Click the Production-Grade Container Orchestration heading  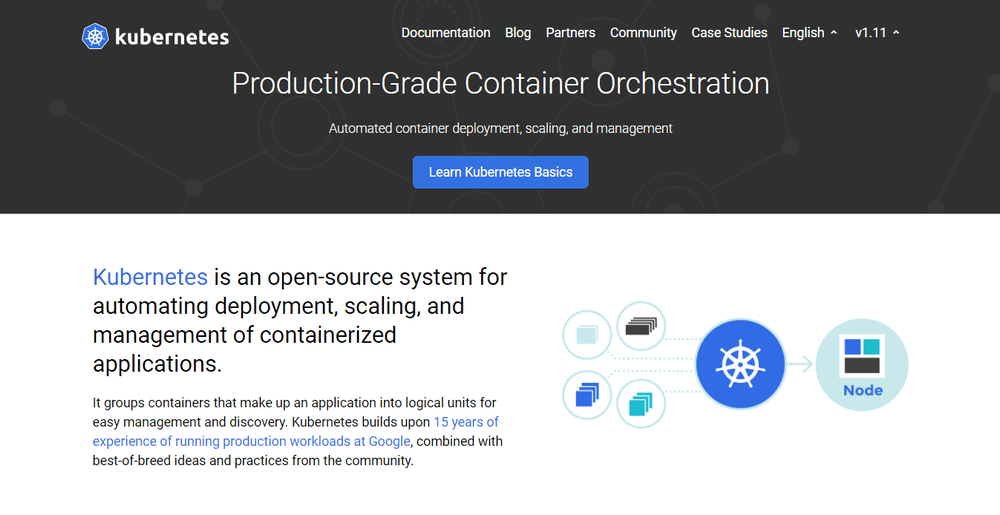[x=500, y=83]
